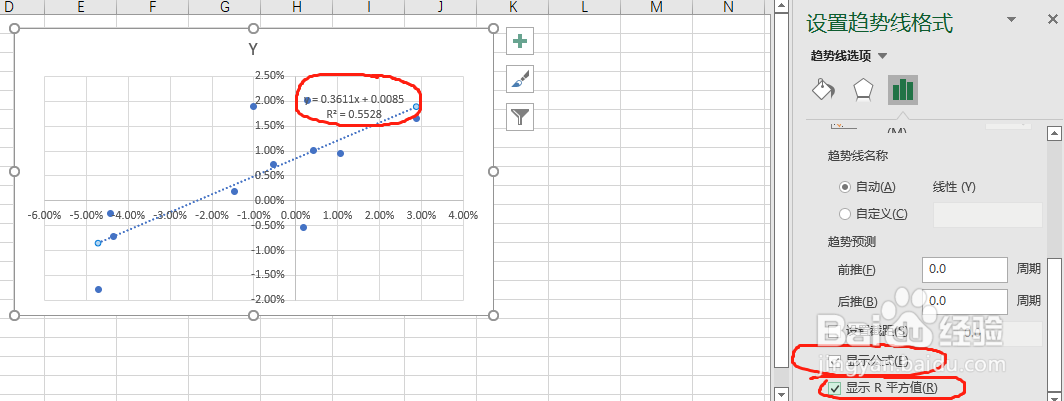The height and width of the screenshot is (401, 1064).
Task: Select column header E
Action: pyautogui.click(x=81, y=7)
